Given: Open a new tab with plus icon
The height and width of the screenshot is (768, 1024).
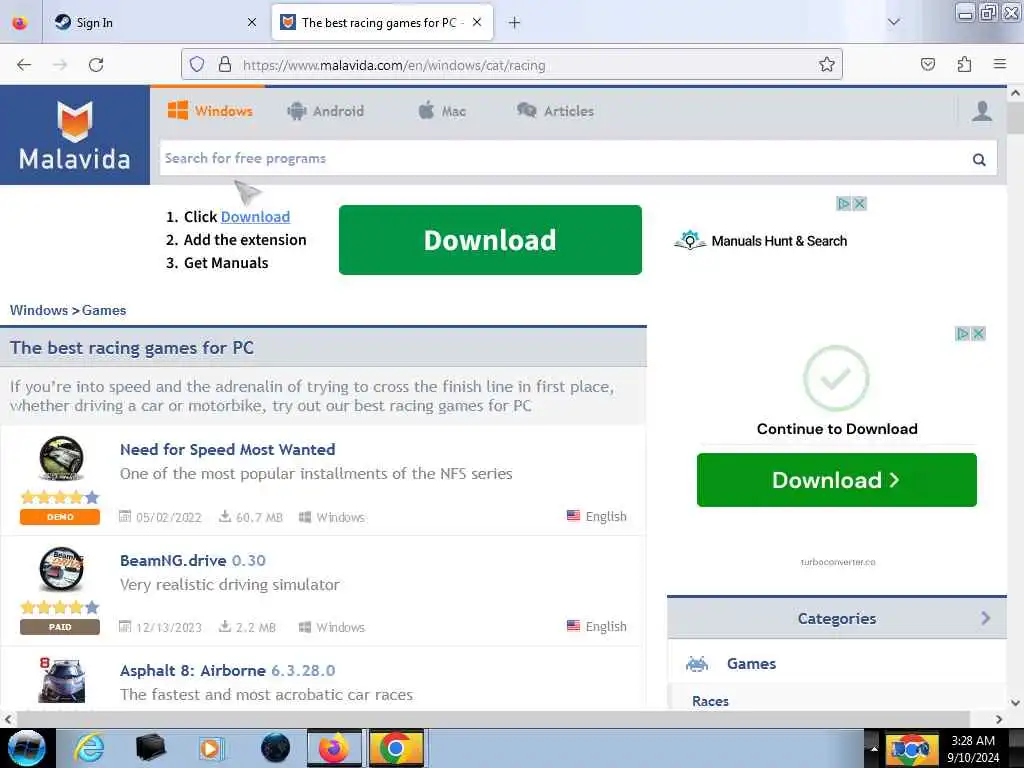Looking at the screenshot, I should tap(514, 23).
